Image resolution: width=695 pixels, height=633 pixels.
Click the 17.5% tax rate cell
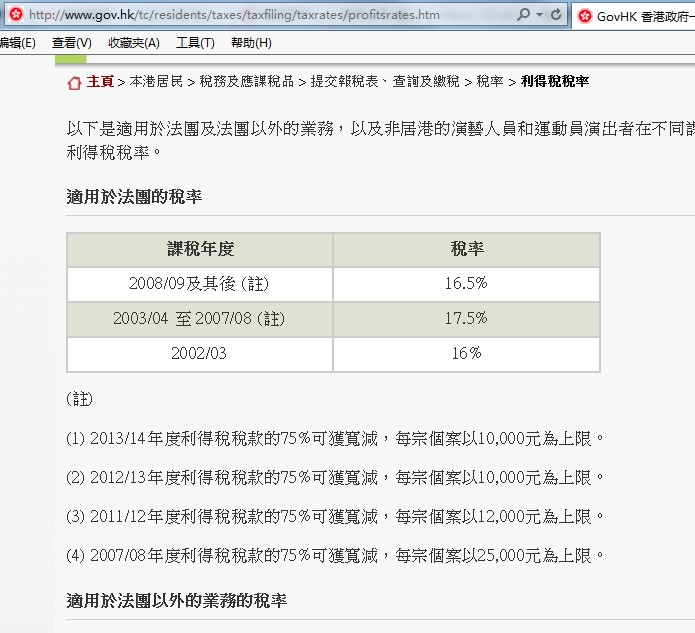click(x=466, y=319)
